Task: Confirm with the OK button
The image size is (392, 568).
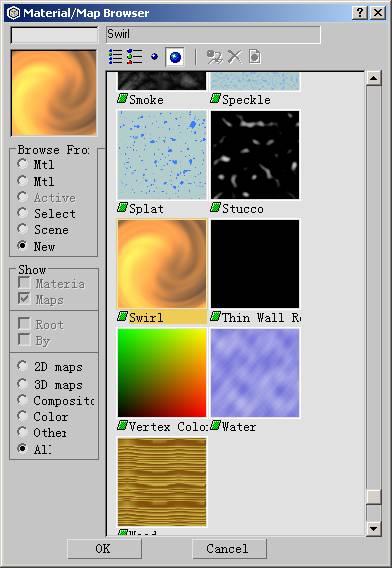Action: (x=104, y=548)
